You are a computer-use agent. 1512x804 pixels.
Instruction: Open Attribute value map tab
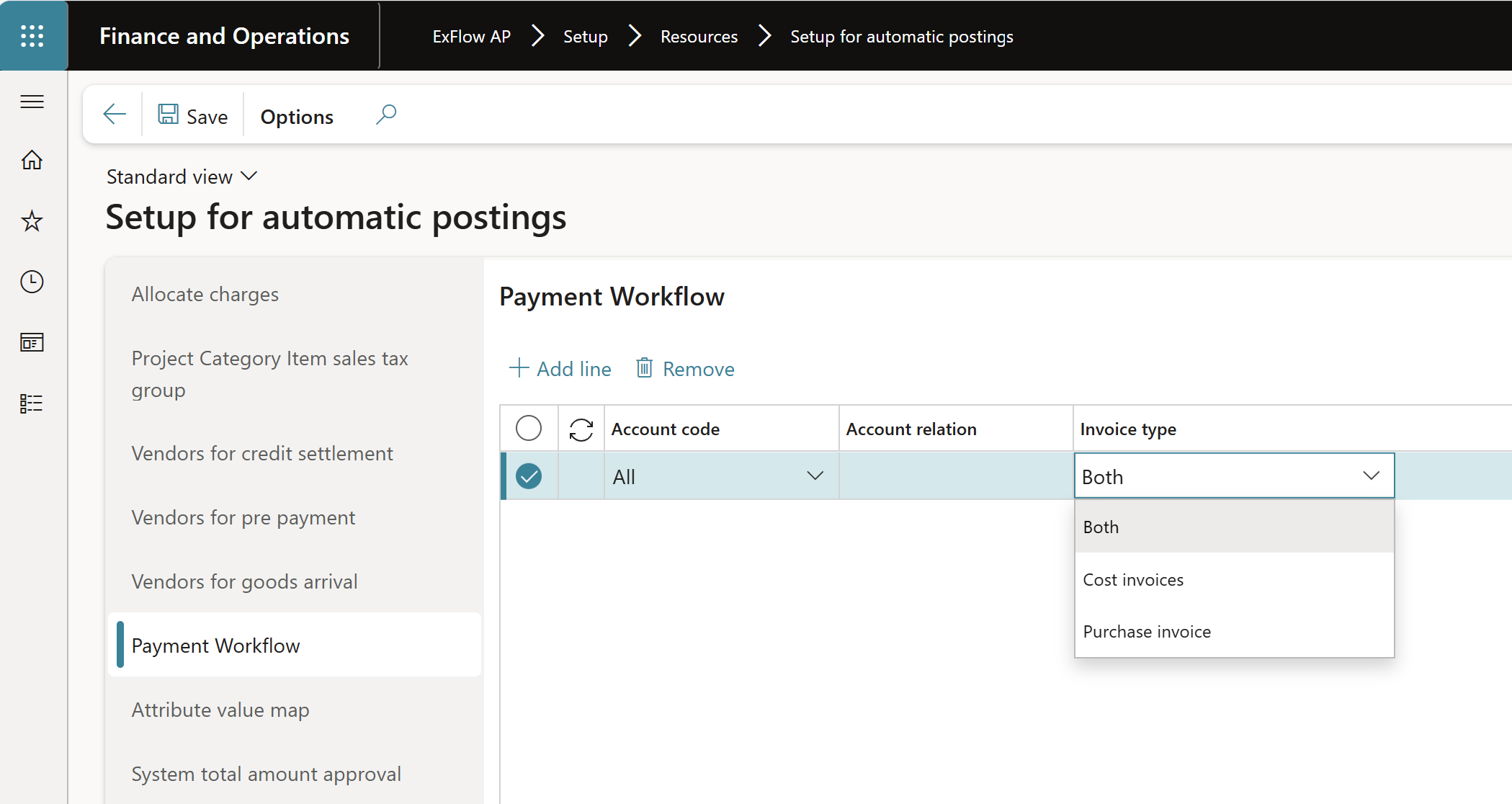coord(294,710)
